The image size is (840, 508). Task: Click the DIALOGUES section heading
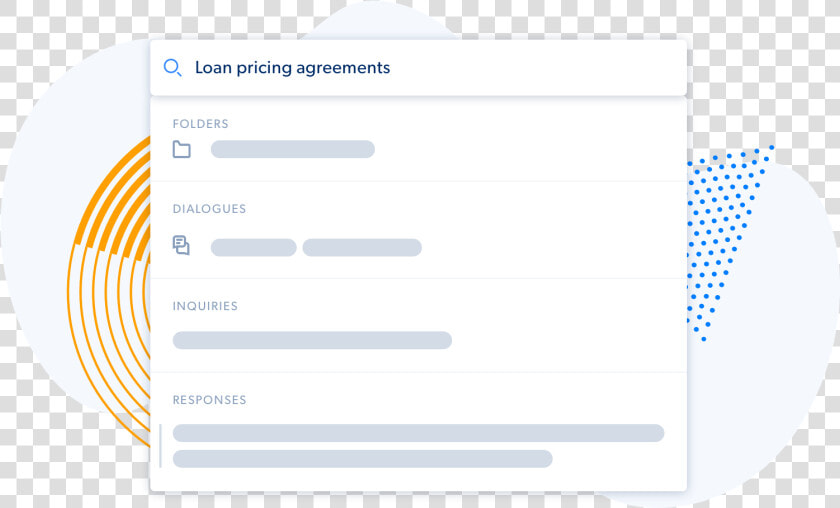[209, 209]
